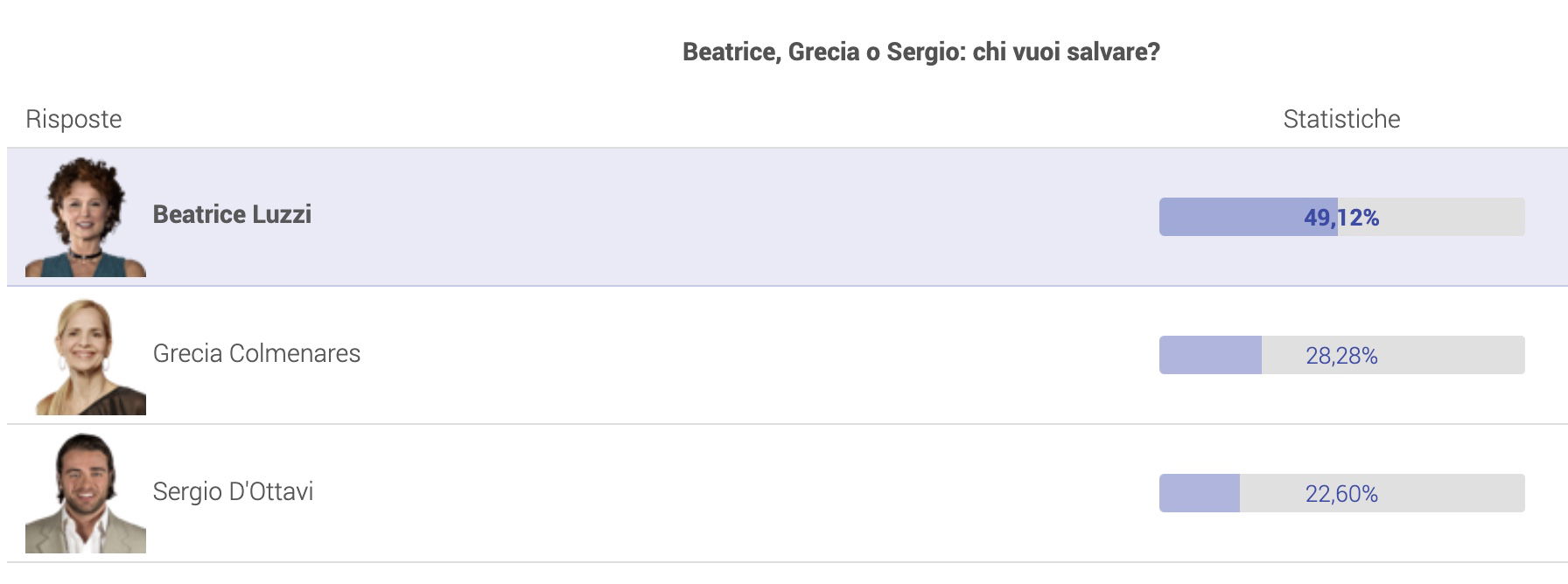Click the 49,12% percentage text
Screen dimensions: 1568x584
1341,218
